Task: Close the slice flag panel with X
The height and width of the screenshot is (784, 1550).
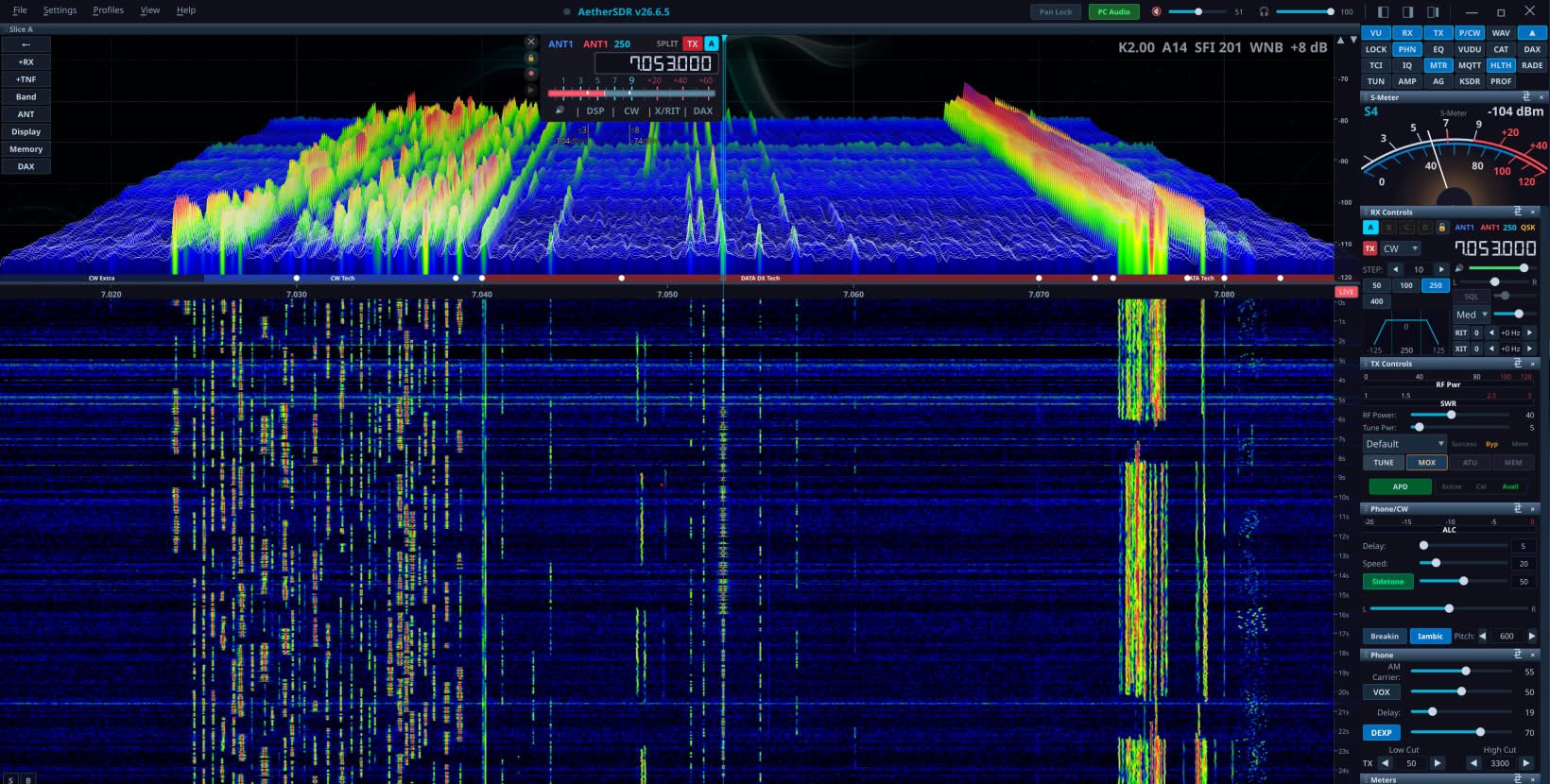Action: pos(530,43)
